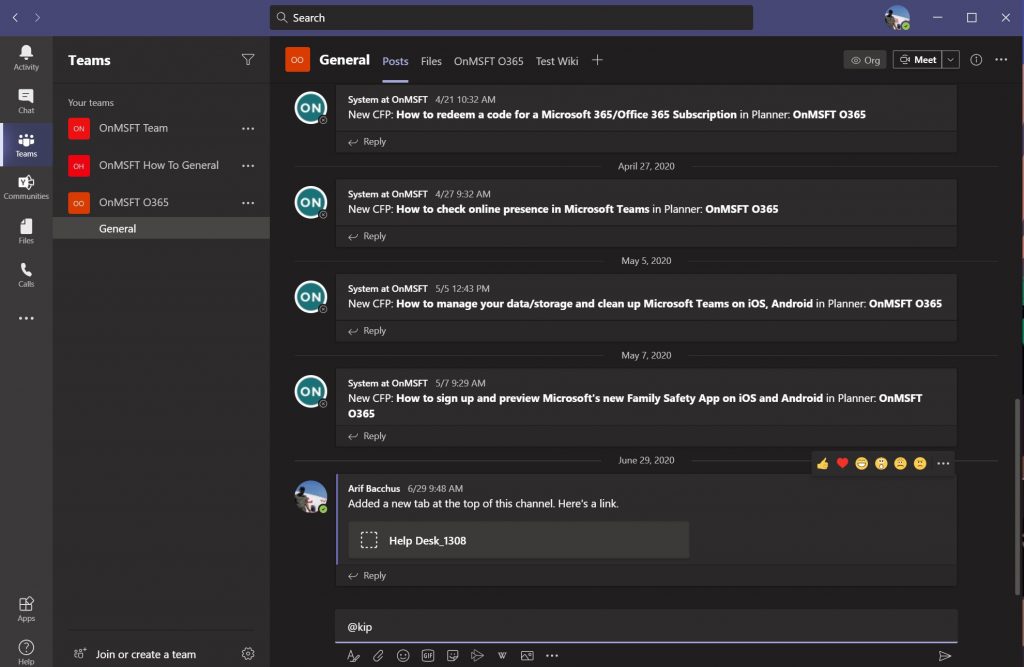The image size is (1024, 667).
Task: Open the Calls section
Action: pos(26,274)
